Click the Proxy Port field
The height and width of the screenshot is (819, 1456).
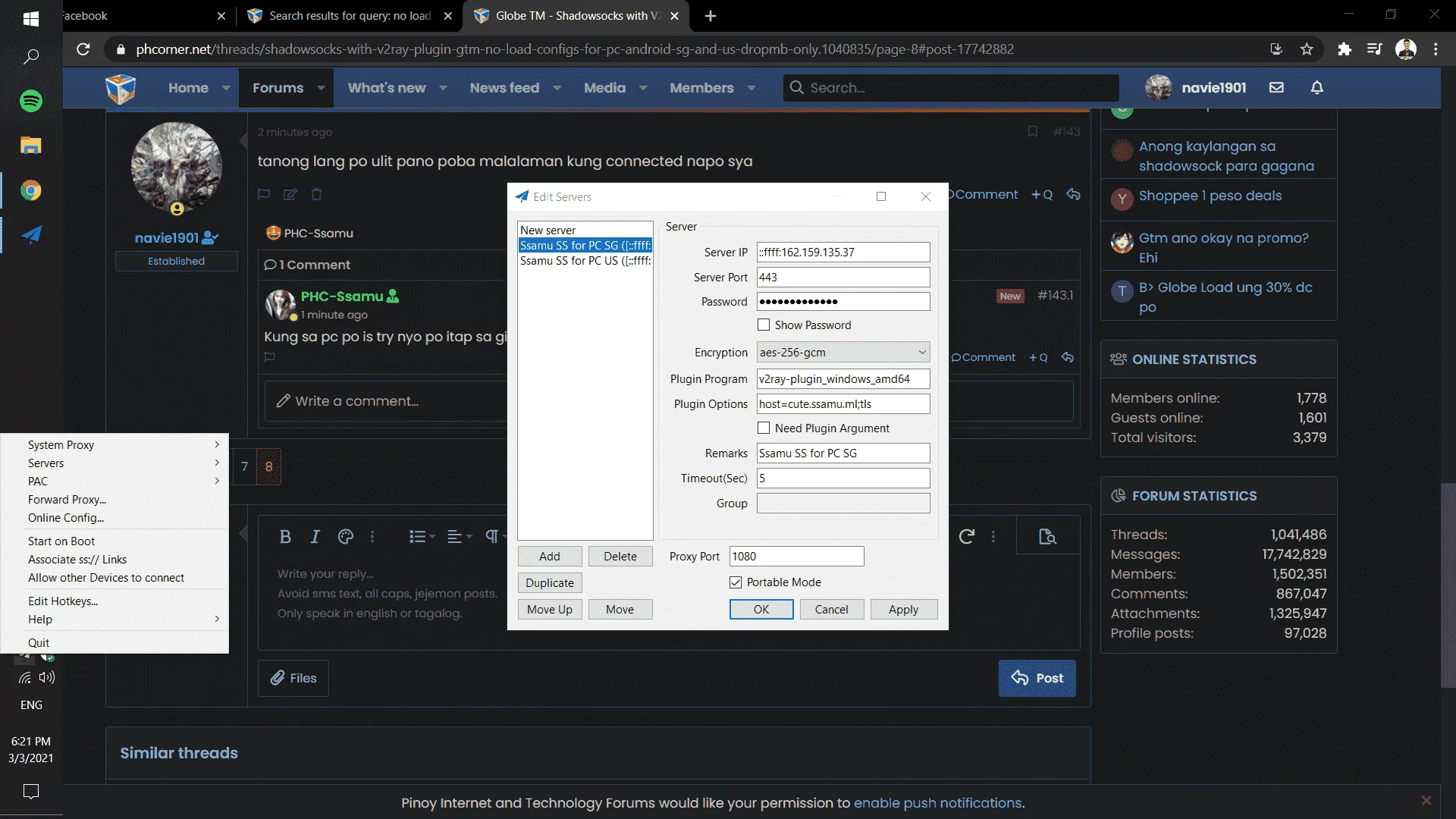[x=796, y=557]
